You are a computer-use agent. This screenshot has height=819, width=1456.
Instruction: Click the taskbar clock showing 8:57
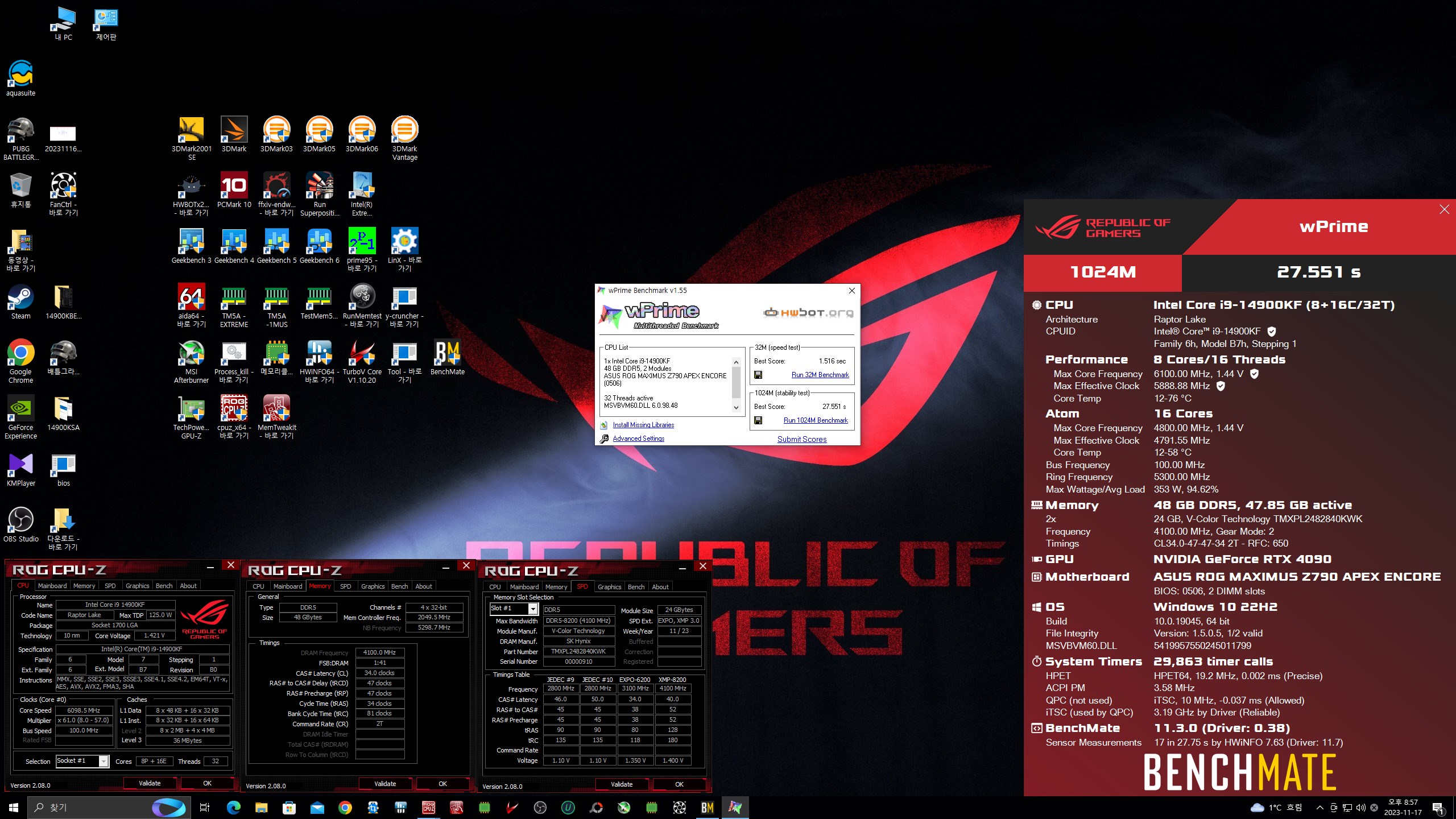coord(1403,808)
